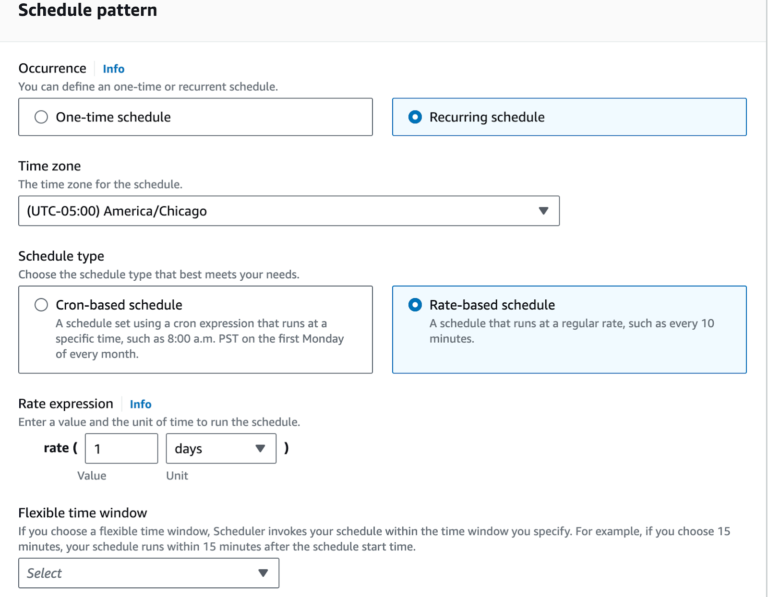Focus the rate Value input field
Screen dimensions: 768x597
click(x=121, y=449)
